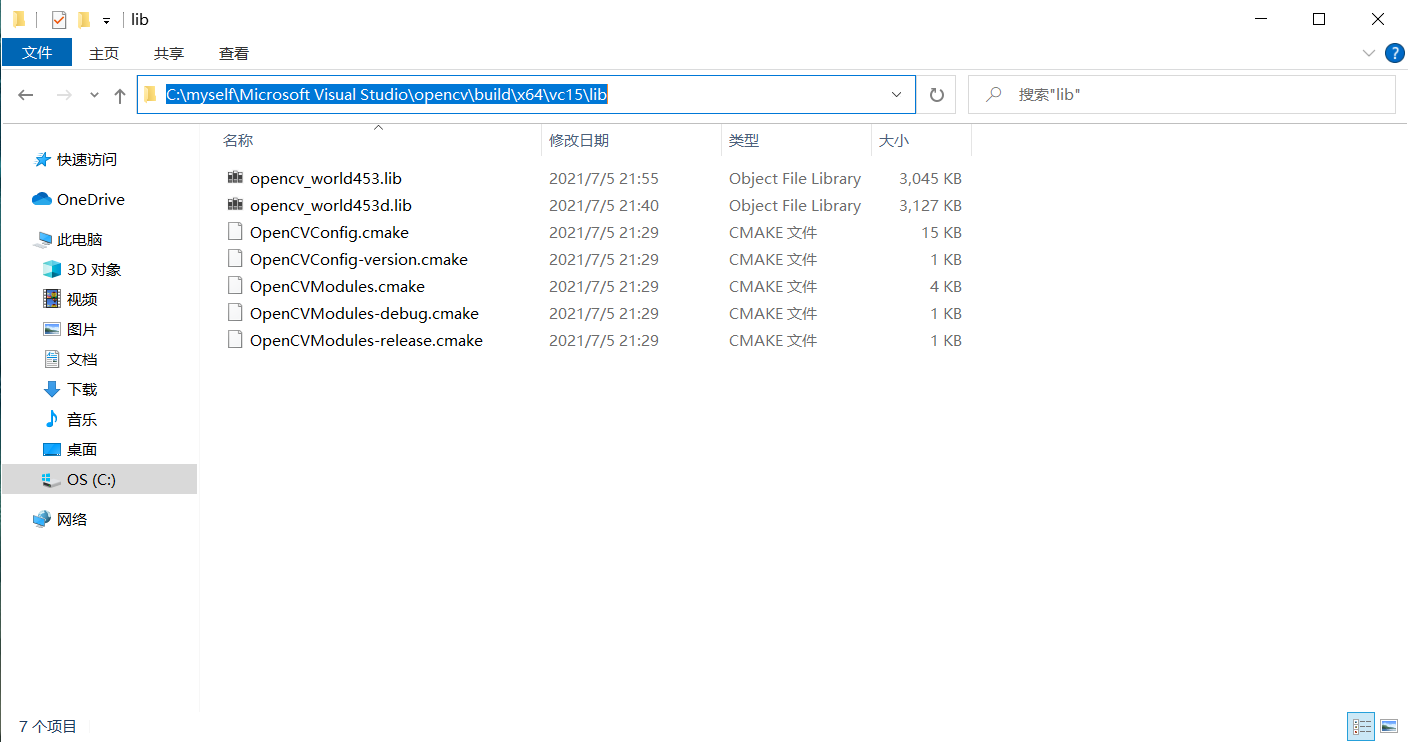Screen dimensions: 1408x742
Task: Click the OpenCVConfig.cmake file icon
Action: (x=235, y=232)
